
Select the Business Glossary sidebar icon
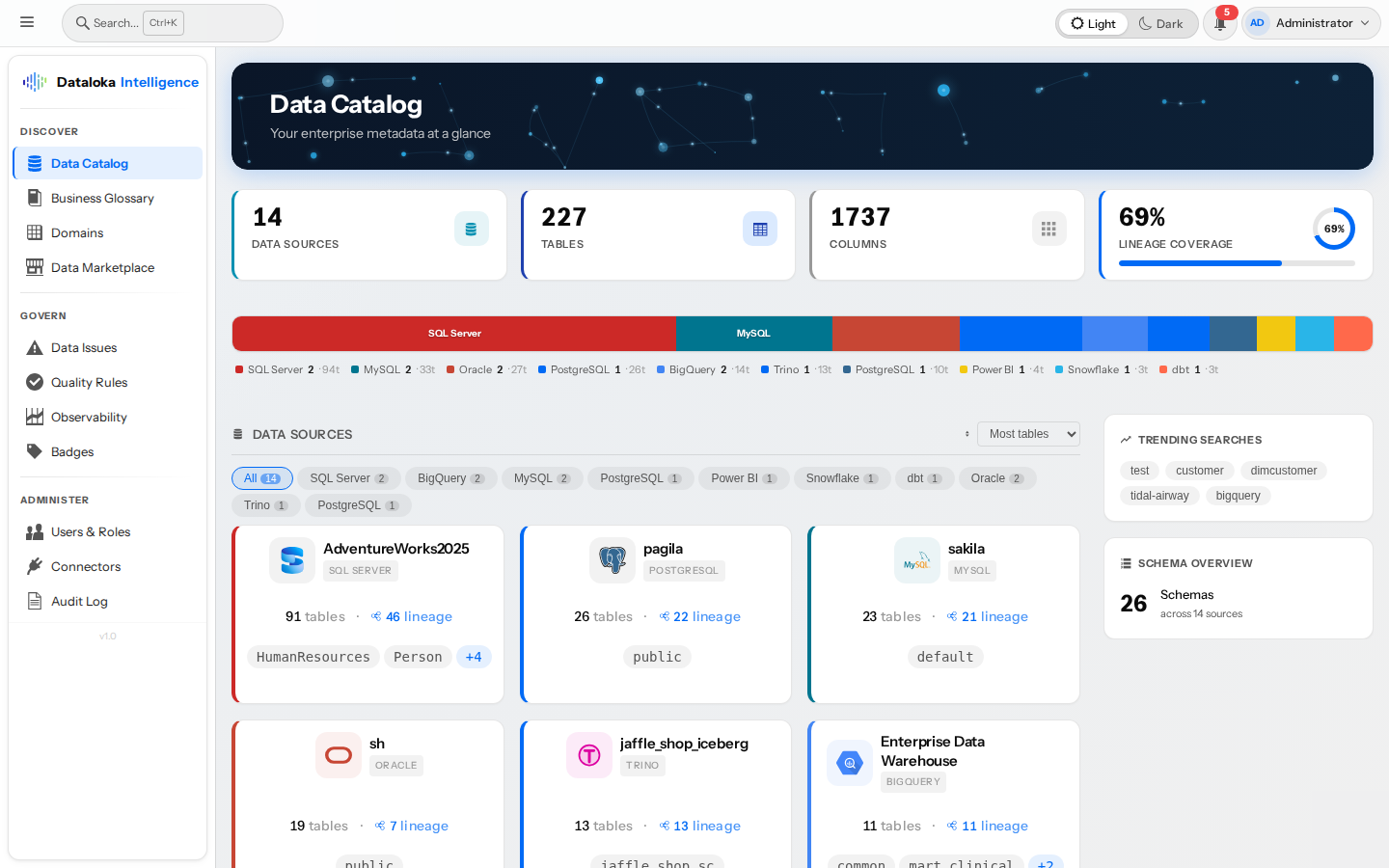pyautogui.click(x=35, y=198)
